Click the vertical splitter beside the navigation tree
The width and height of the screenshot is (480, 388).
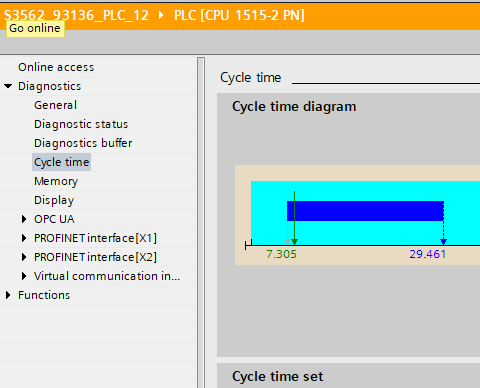[201, 222]
